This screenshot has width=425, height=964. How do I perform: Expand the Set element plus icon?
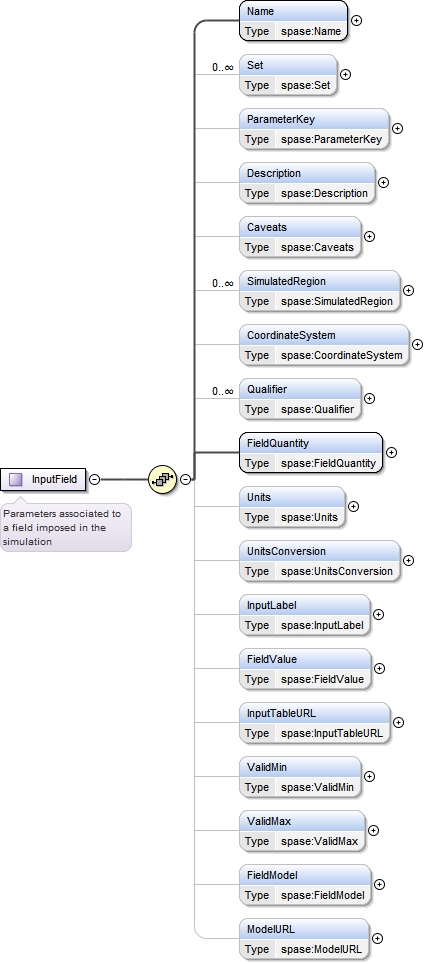(x=346, y=74)
